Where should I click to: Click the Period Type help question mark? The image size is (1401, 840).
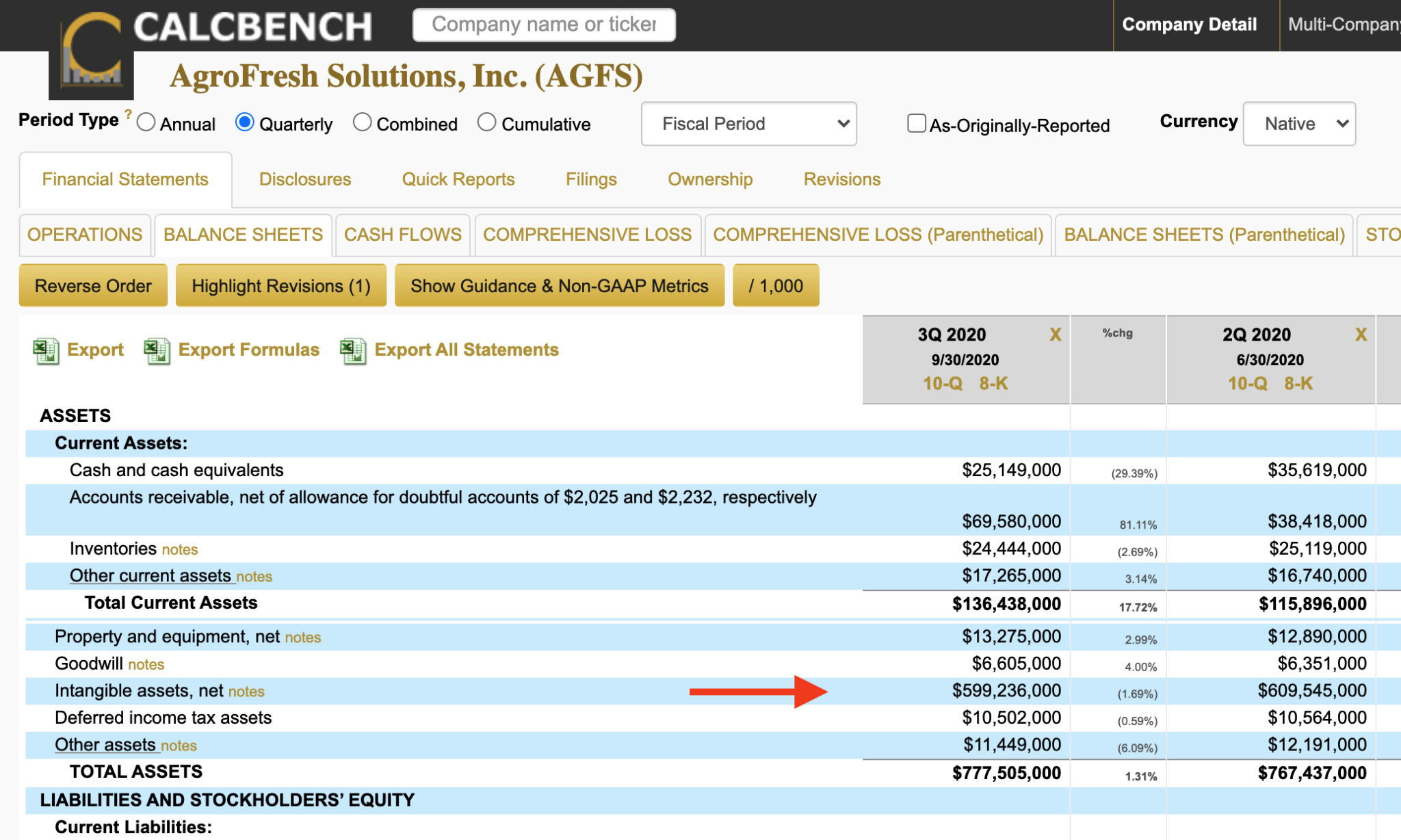tap(128, 114)
